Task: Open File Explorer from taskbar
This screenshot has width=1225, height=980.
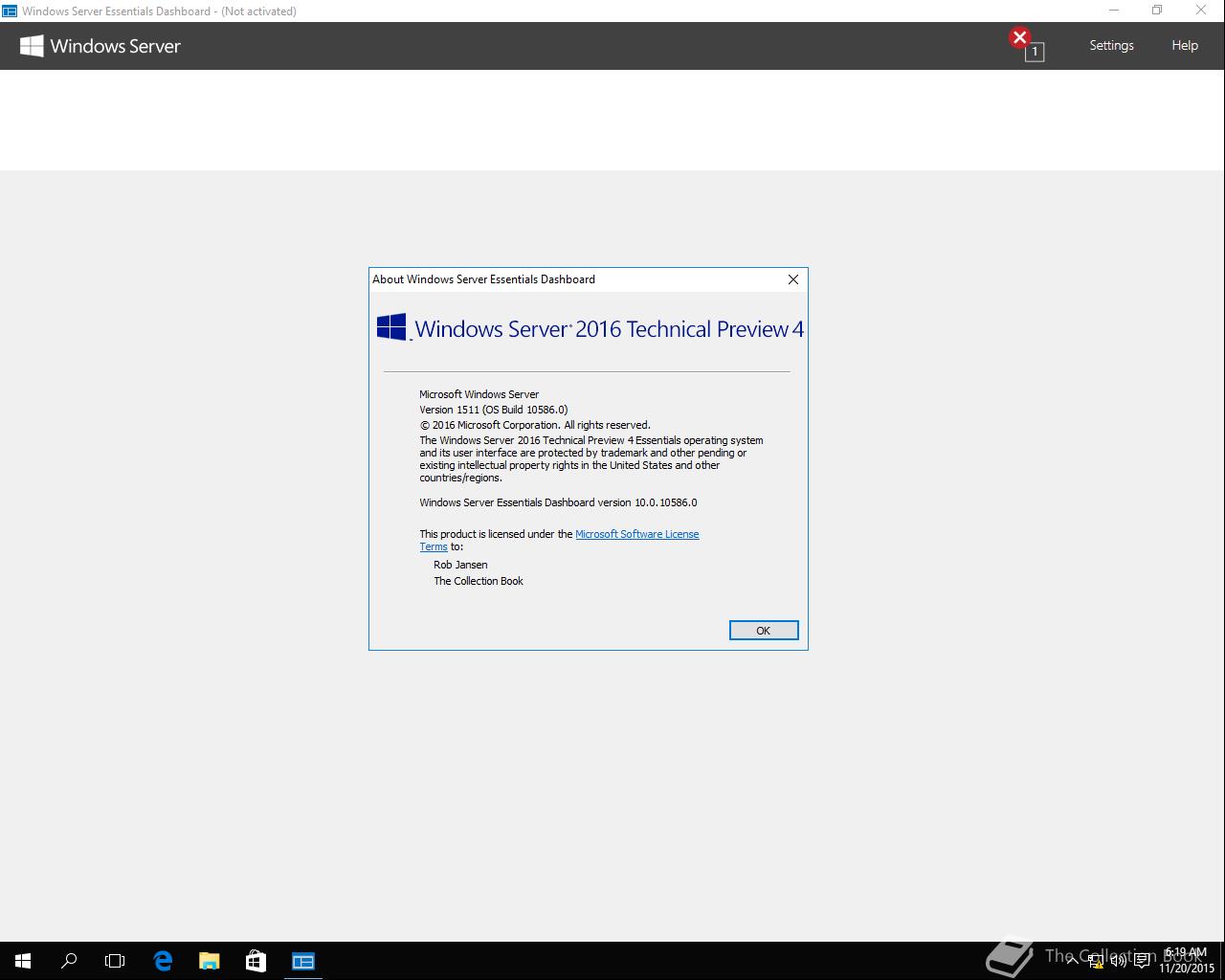Action: (209, 961)
